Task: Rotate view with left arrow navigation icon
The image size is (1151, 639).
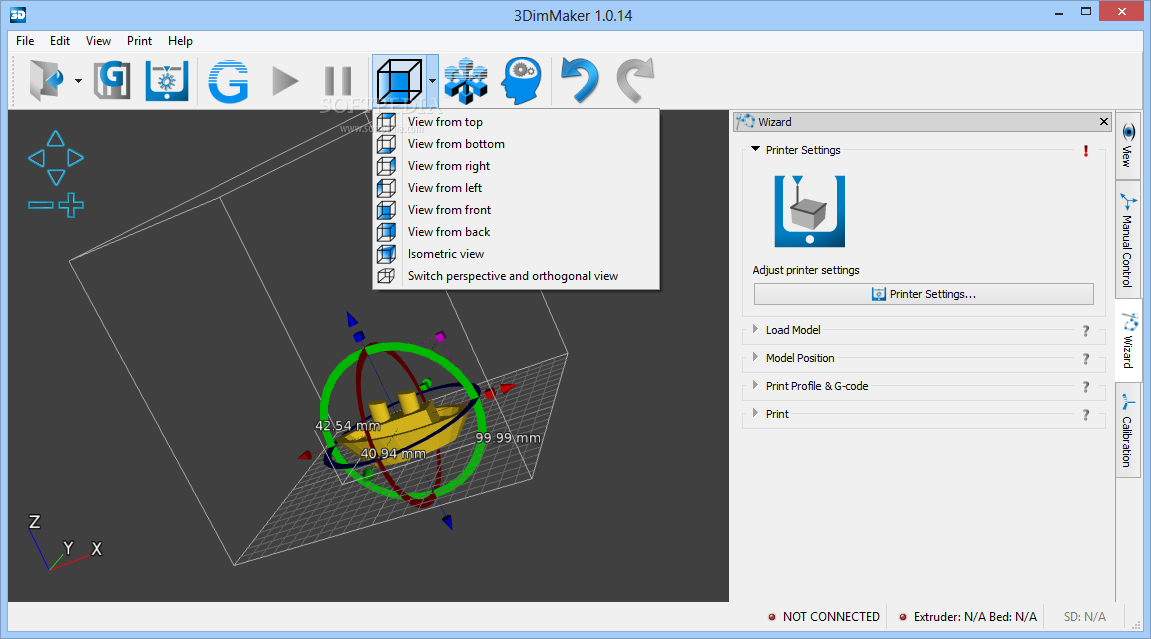Action: coord(36,158)
